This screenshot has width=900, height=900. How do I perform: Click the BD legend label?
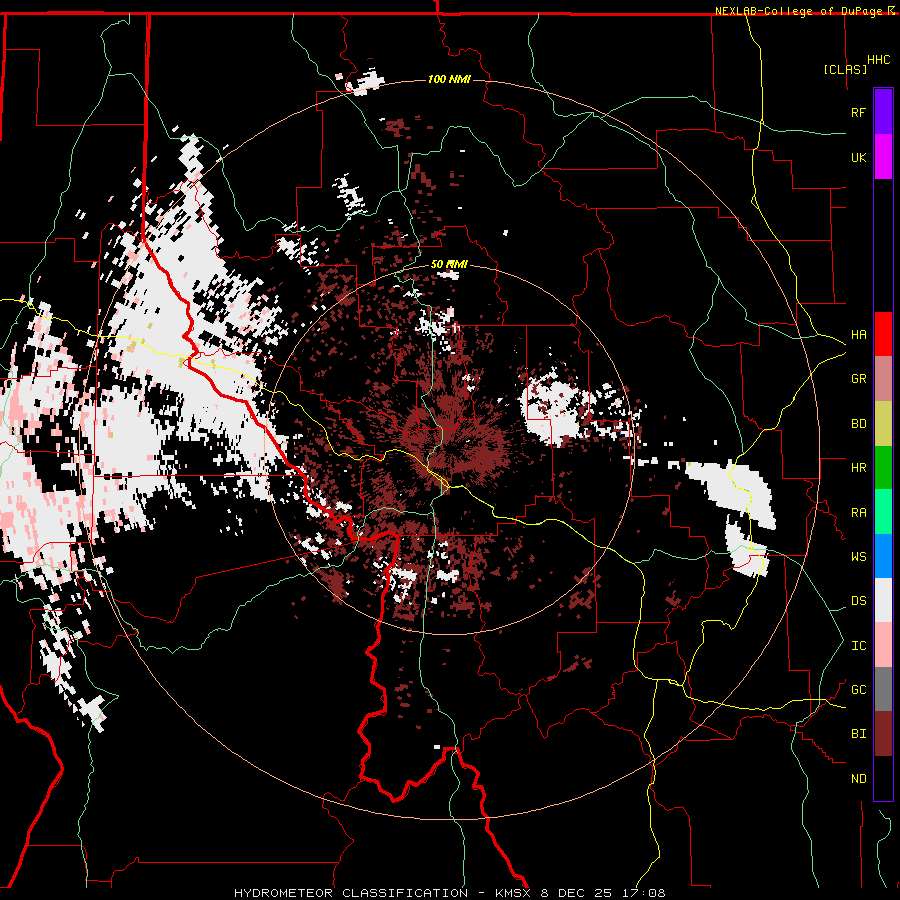point(859,424)
